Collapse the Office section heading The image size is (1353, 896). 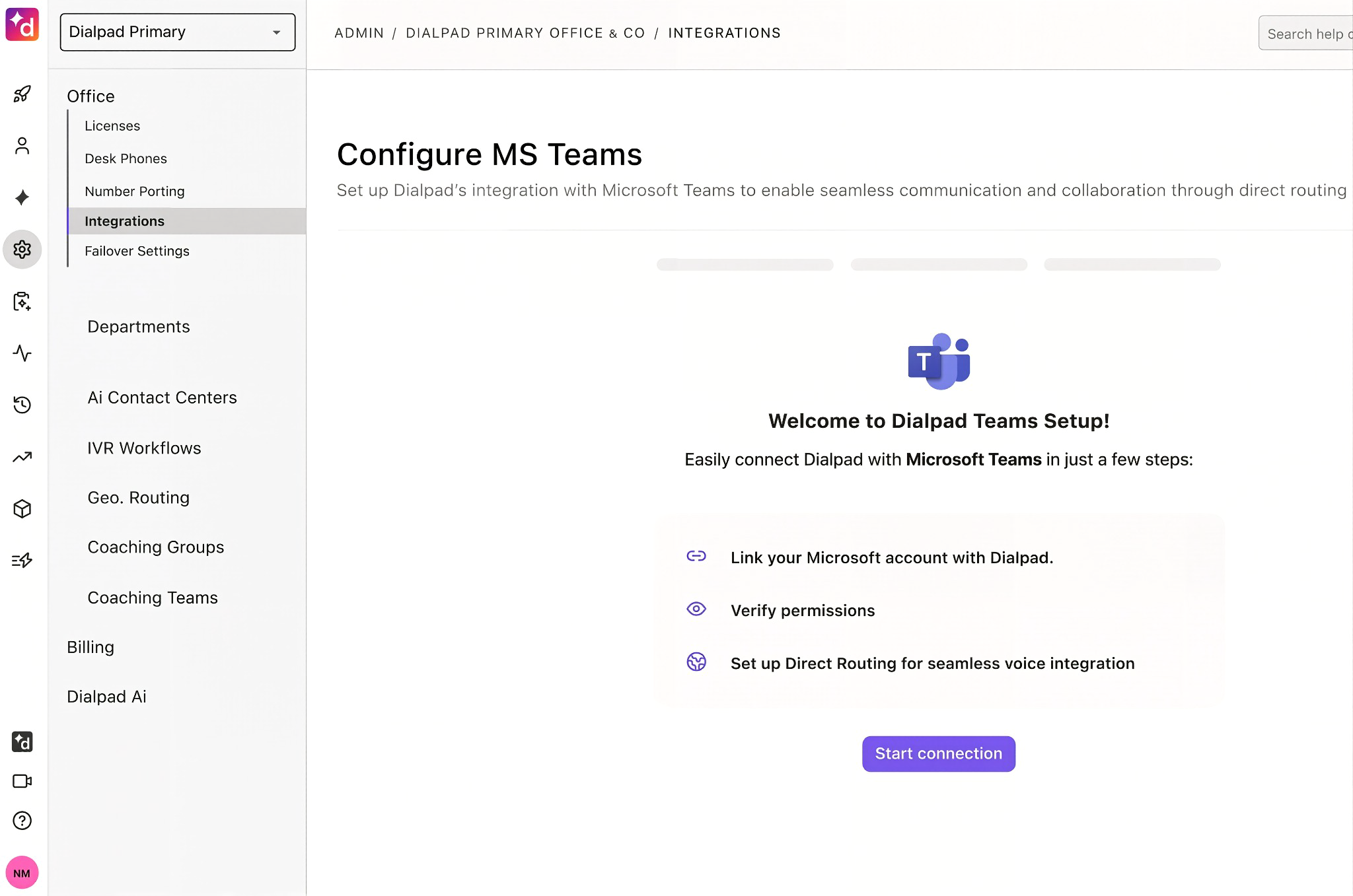91,96
